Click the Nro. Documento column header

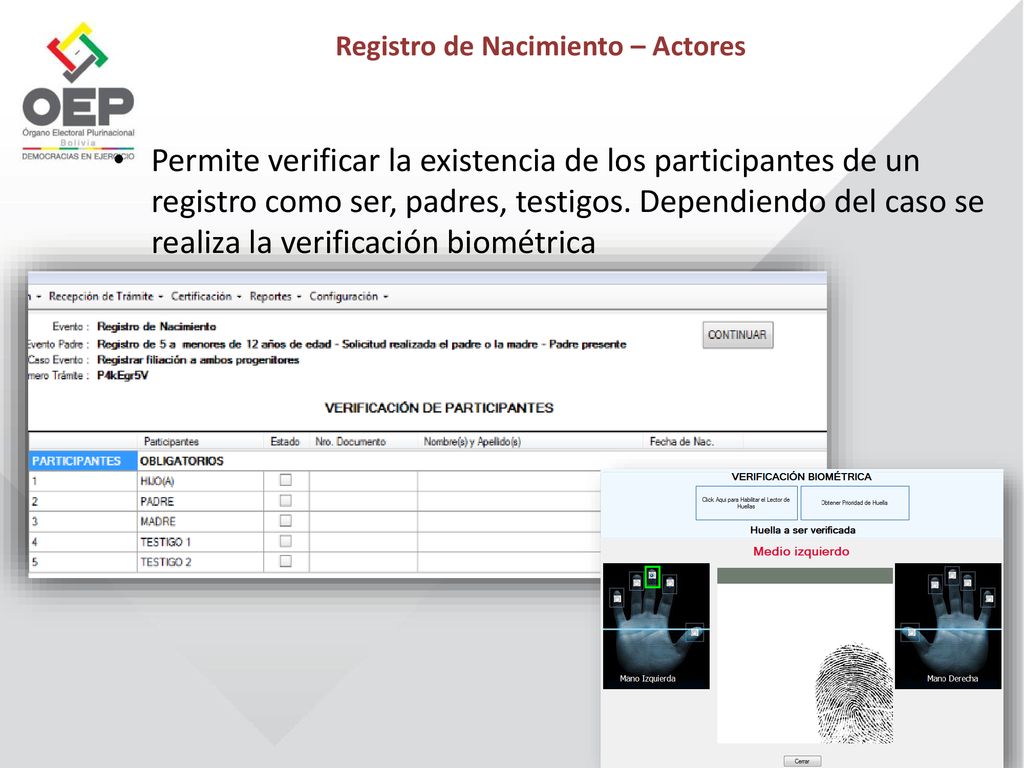pos(350,441)
